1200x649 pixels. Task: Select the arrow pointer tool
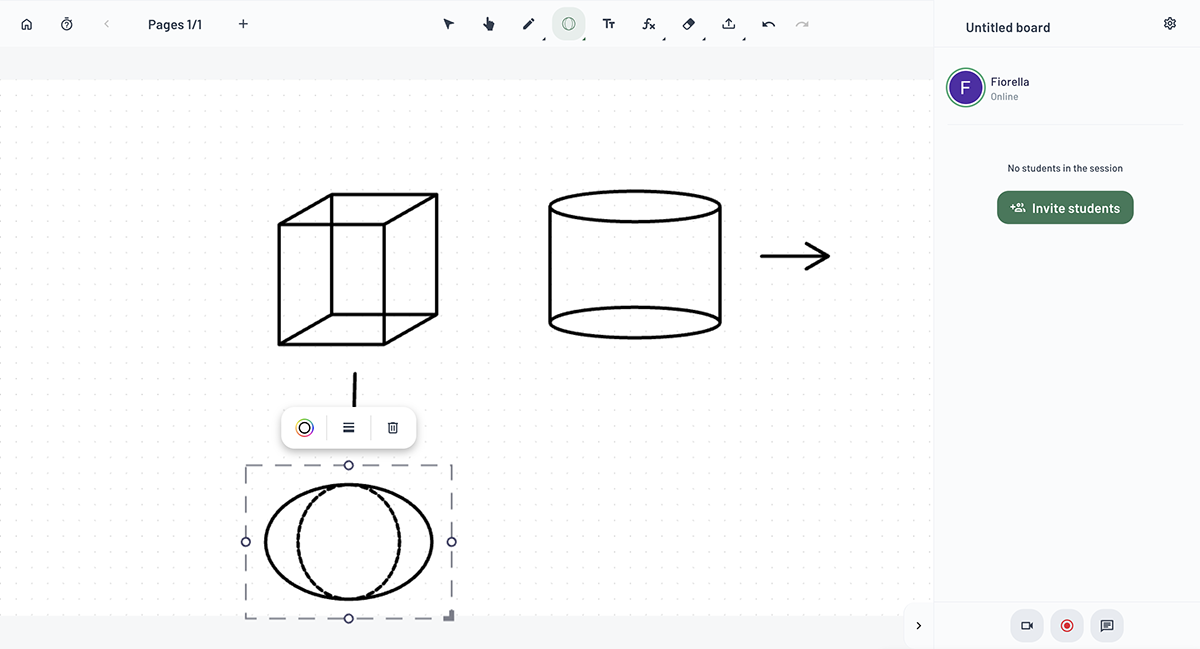pos(449,24)
